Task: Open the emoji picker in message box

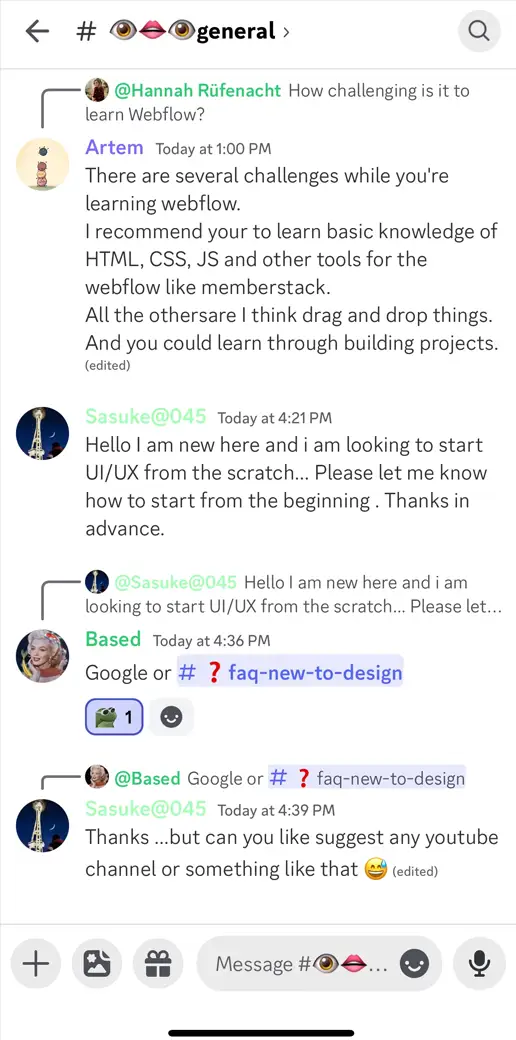Action: tap(415, 964)
